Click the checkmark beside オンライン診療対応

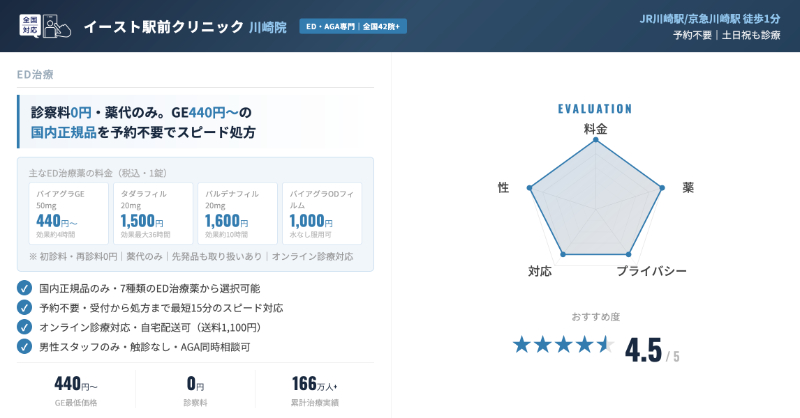pos(25,327)
